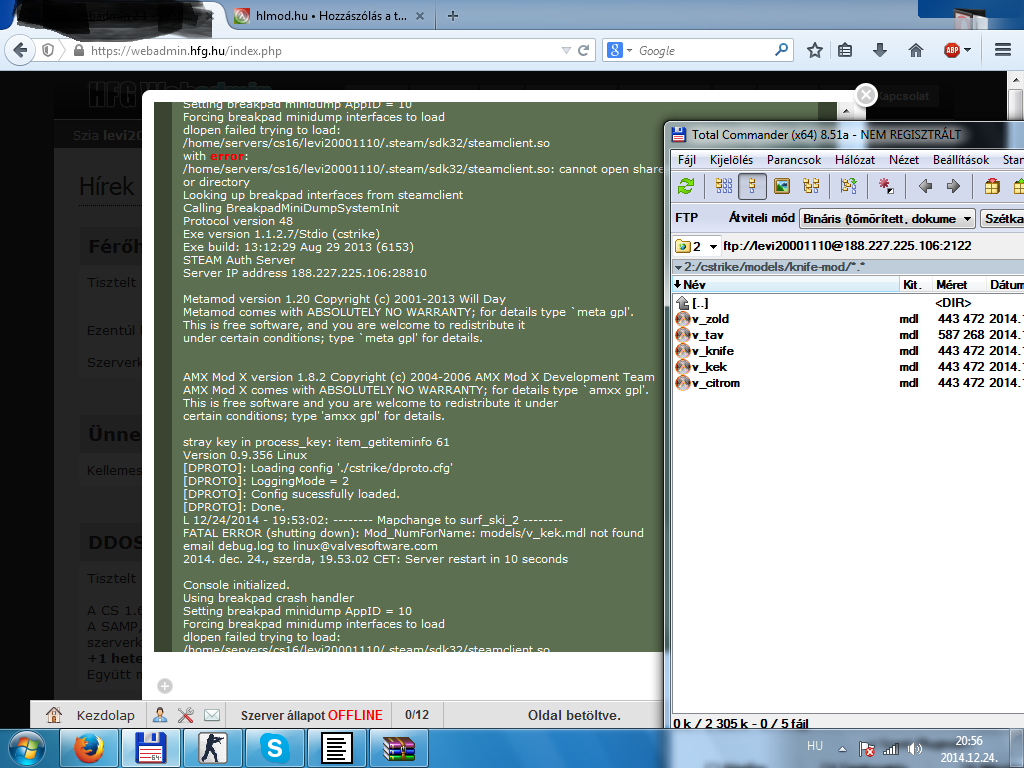Bookmark this page with star icon
Image resolution: width=1024 pixels, height=768 pixels.
(x=814, y=50)
